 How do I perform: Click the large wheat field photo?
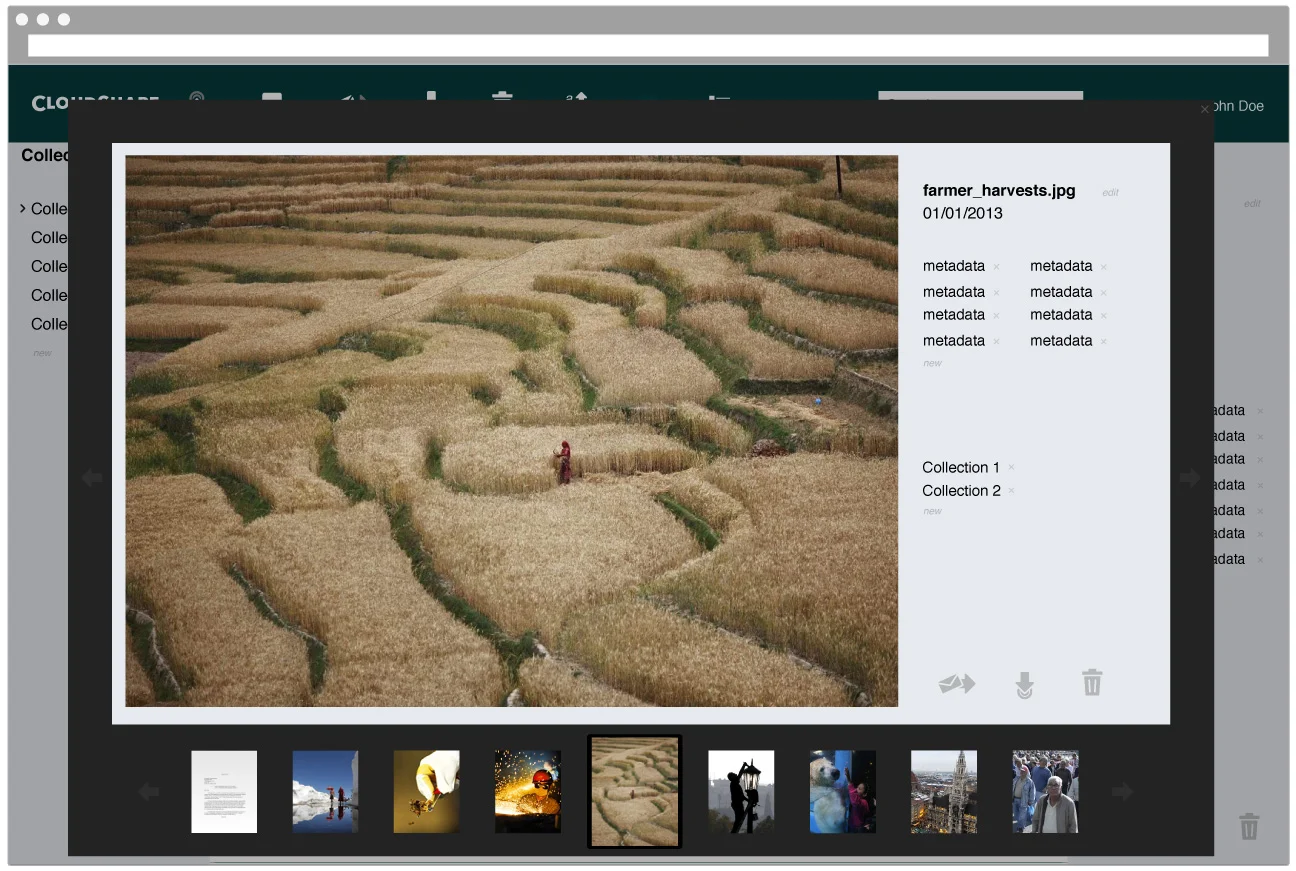tap(511, 431)
